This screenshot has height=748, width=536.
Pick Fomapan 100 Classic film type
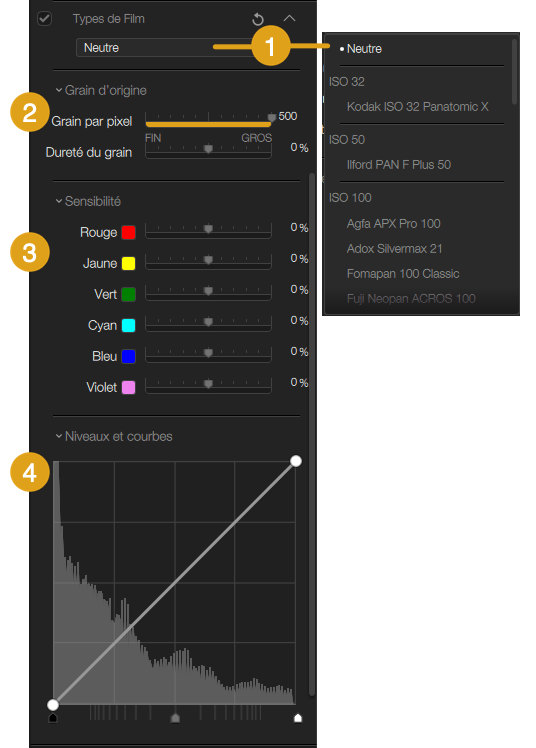pyautogui.click(x=403, y=273)
